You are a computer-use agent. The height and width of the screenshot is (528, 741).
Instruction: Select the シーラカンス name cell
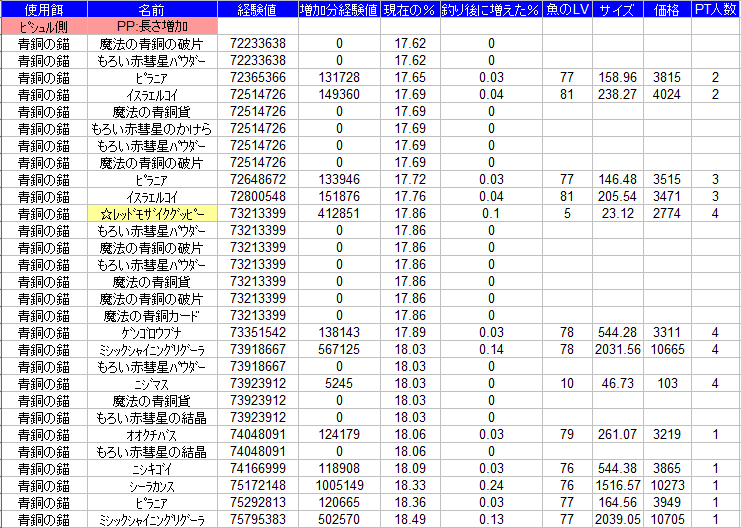click(152, 486)
